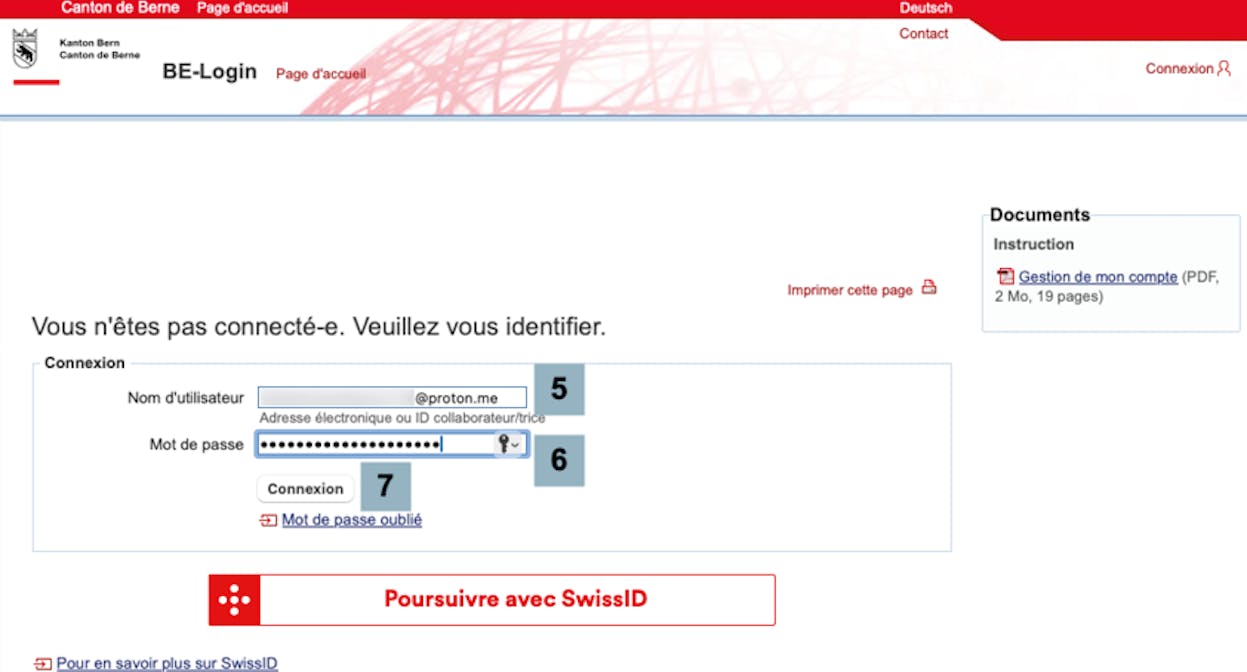The width and height of the screenshot is (1247, 672).
Task: Open the password autofill chevron dropdown
Action: (516, 444)
